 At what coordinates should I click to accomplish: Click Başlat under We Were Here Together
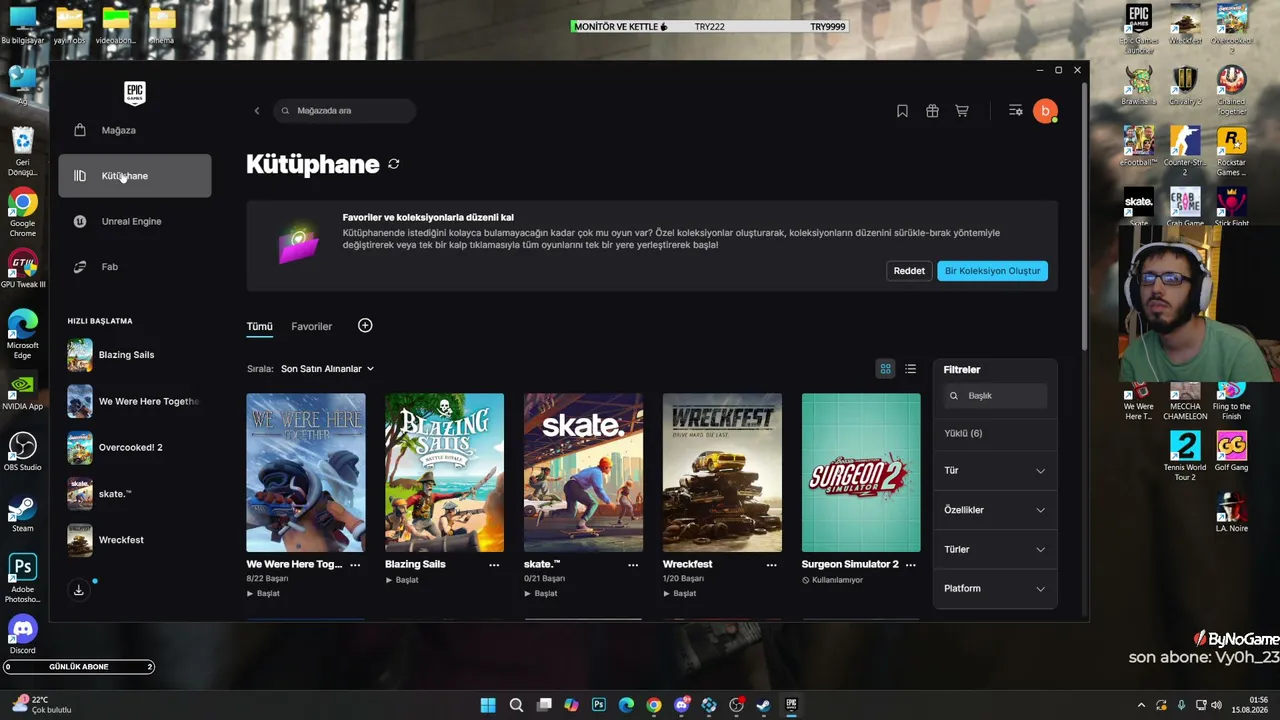[264, 593]
